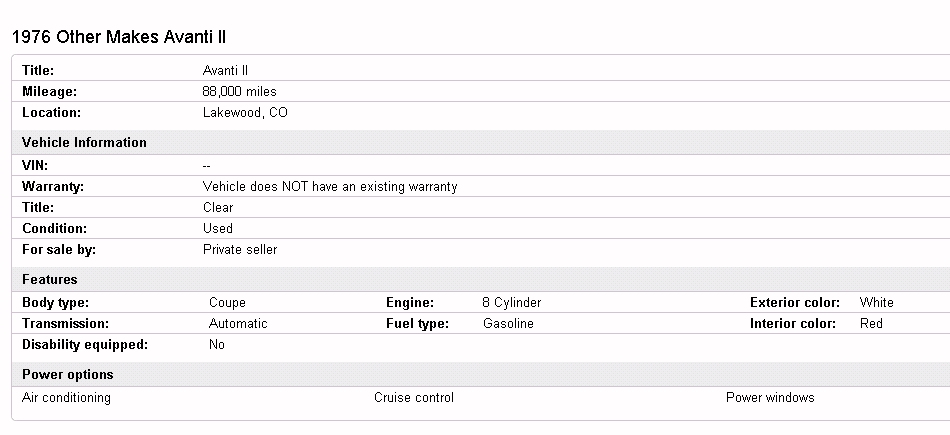Viewport: 950px width, 435px height.
Task: Click the "Cruise control" power option
Action: click(414, 398)
